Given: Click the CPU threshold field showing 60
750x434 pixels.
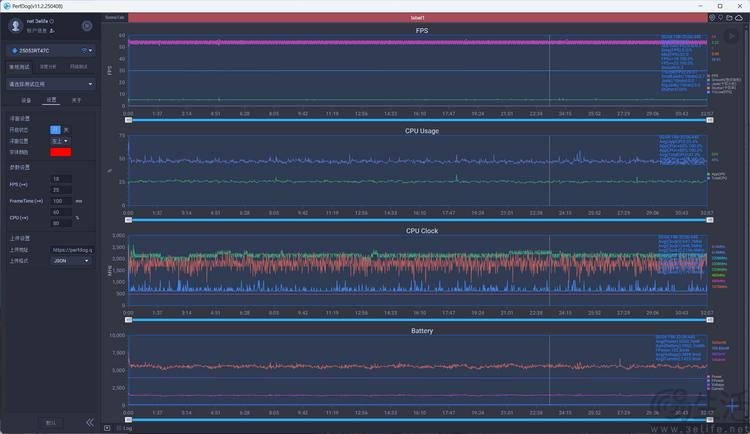Looking at the screenshot, I should 61,212.
